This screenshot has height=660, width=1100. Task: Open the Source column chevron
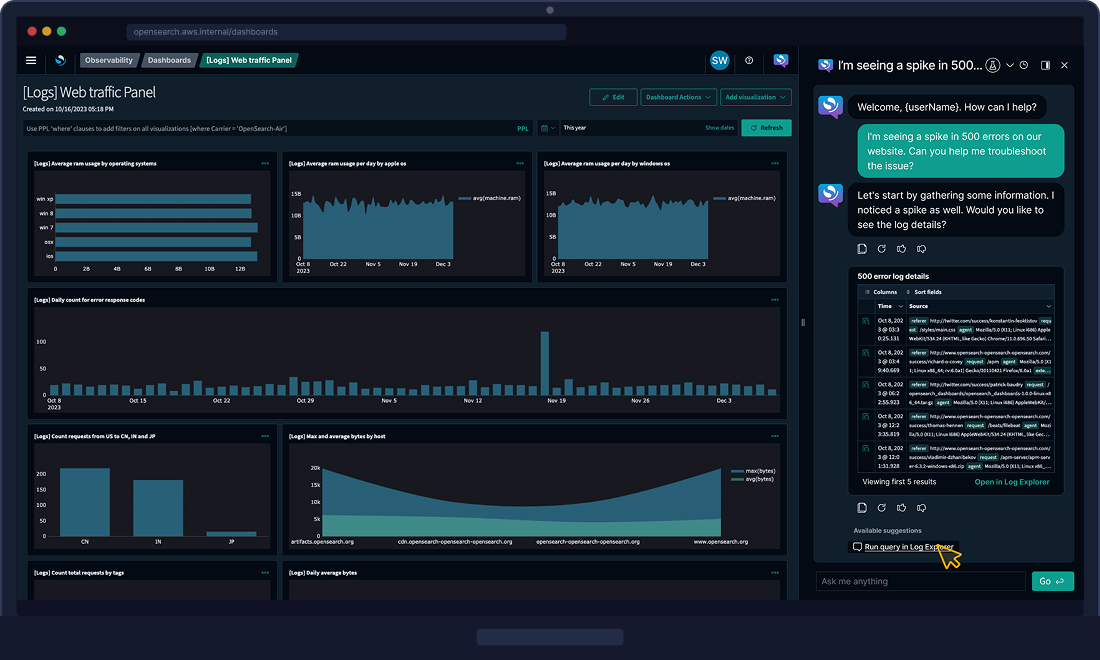pyautogui.click(x=1049, y=307)
